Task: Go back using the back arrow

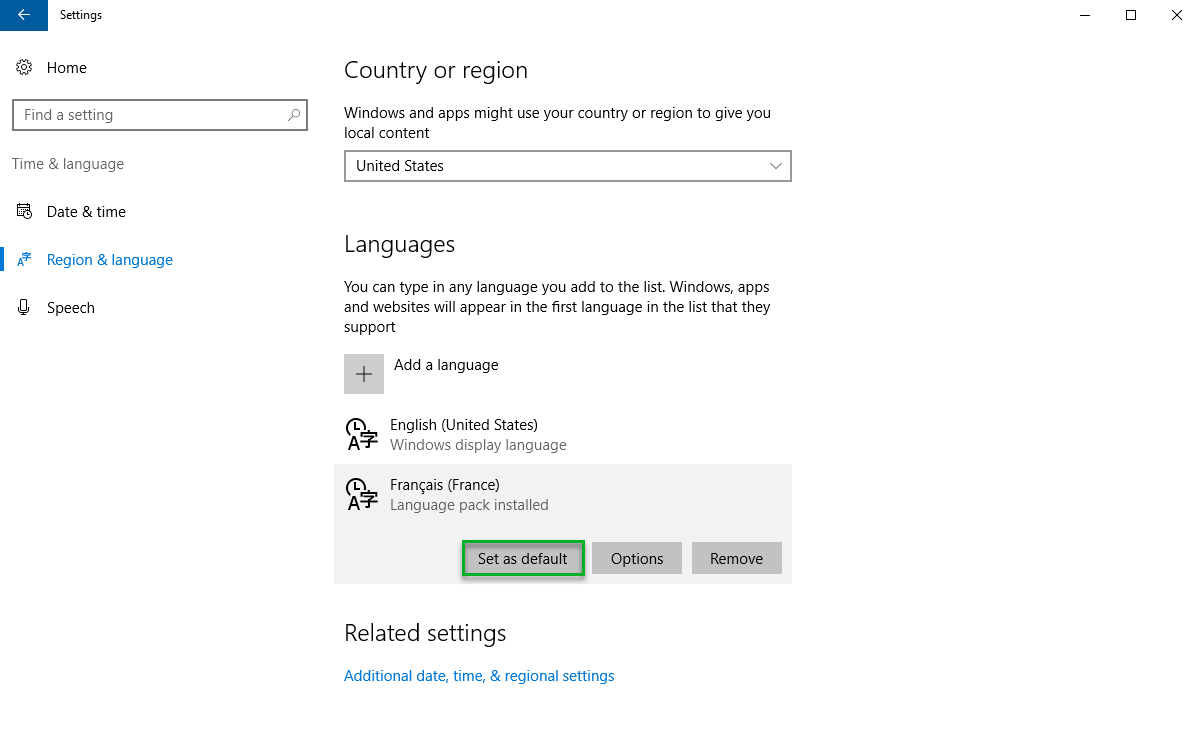Action: coord(24,15)
